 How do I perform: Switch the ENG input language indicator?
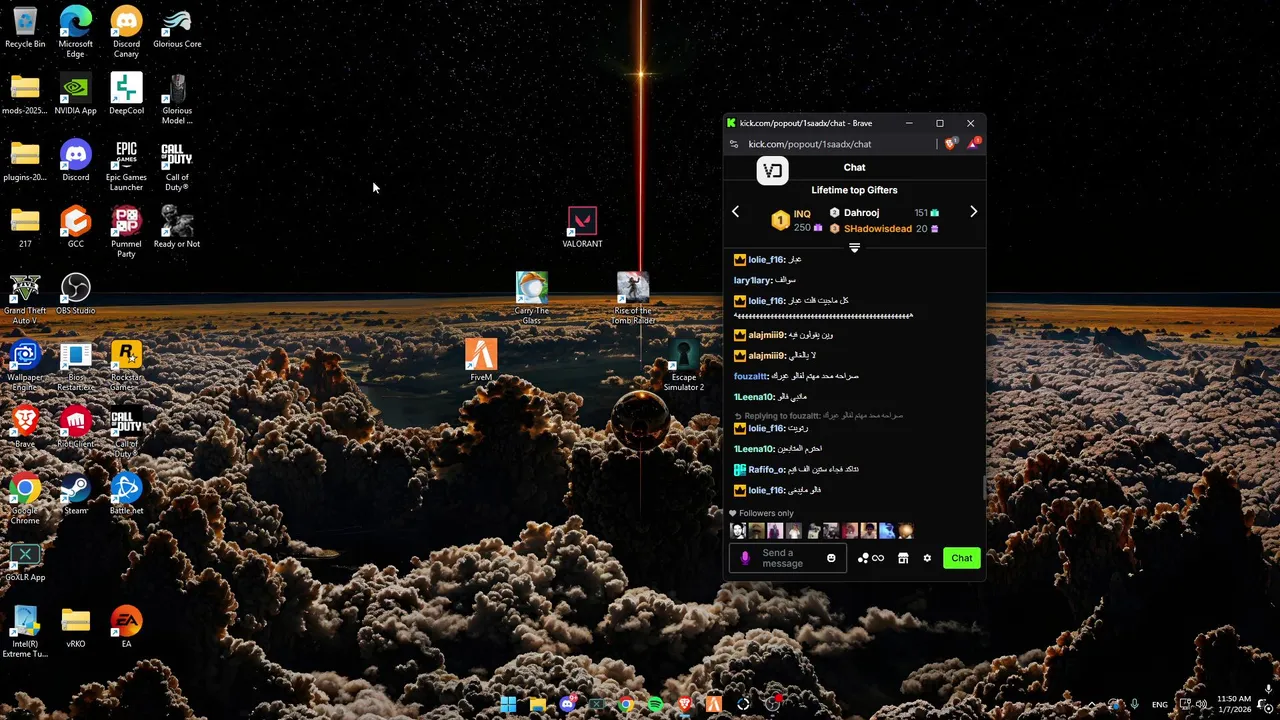tap(1160, 705)
